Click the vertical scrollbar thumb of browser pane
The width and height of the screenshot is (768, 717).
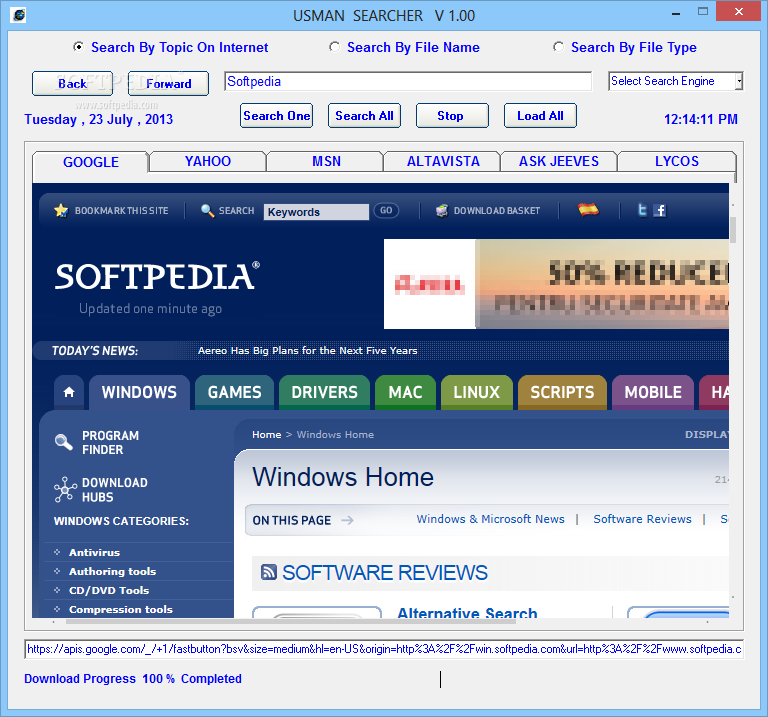coord(733,230)
